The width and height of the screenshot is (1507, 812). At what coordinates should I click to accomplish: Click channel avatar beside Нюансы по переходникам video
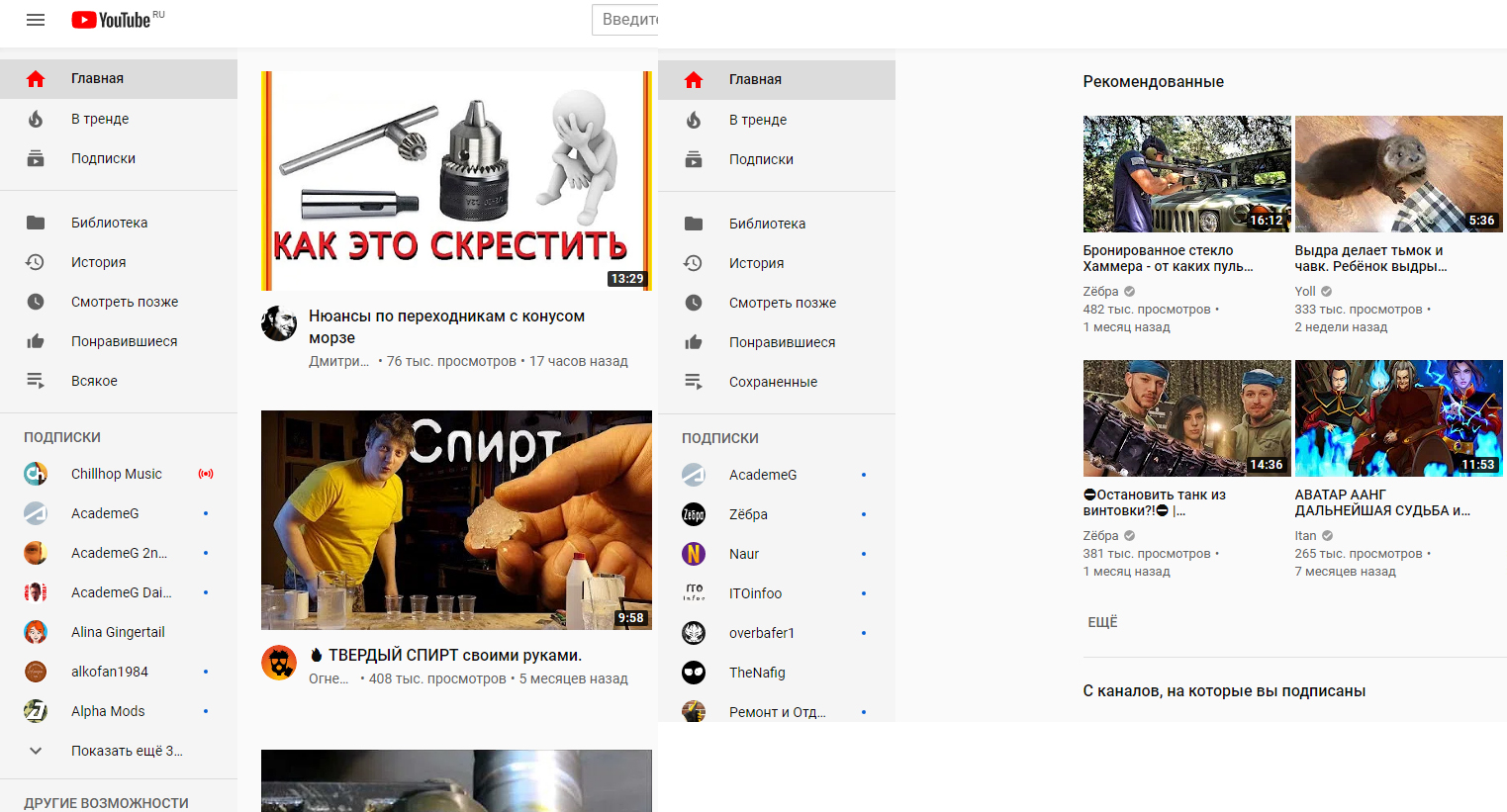279,323
